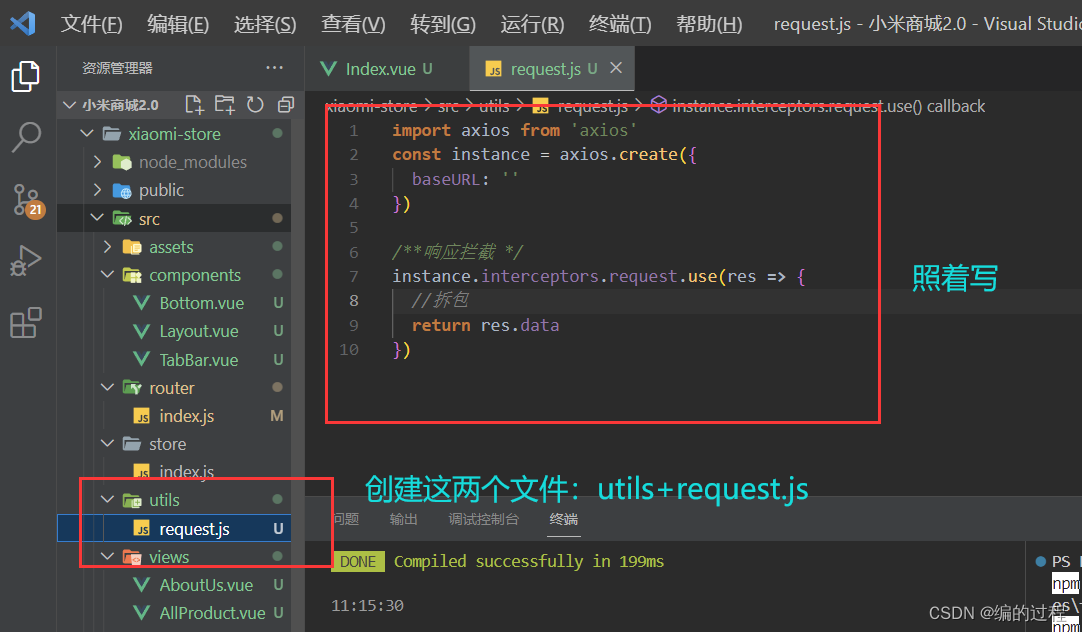This screenshot has height=632, width=1082.
Task: Switch to the 终端 panel tab
Action: (x=564, y=520)
